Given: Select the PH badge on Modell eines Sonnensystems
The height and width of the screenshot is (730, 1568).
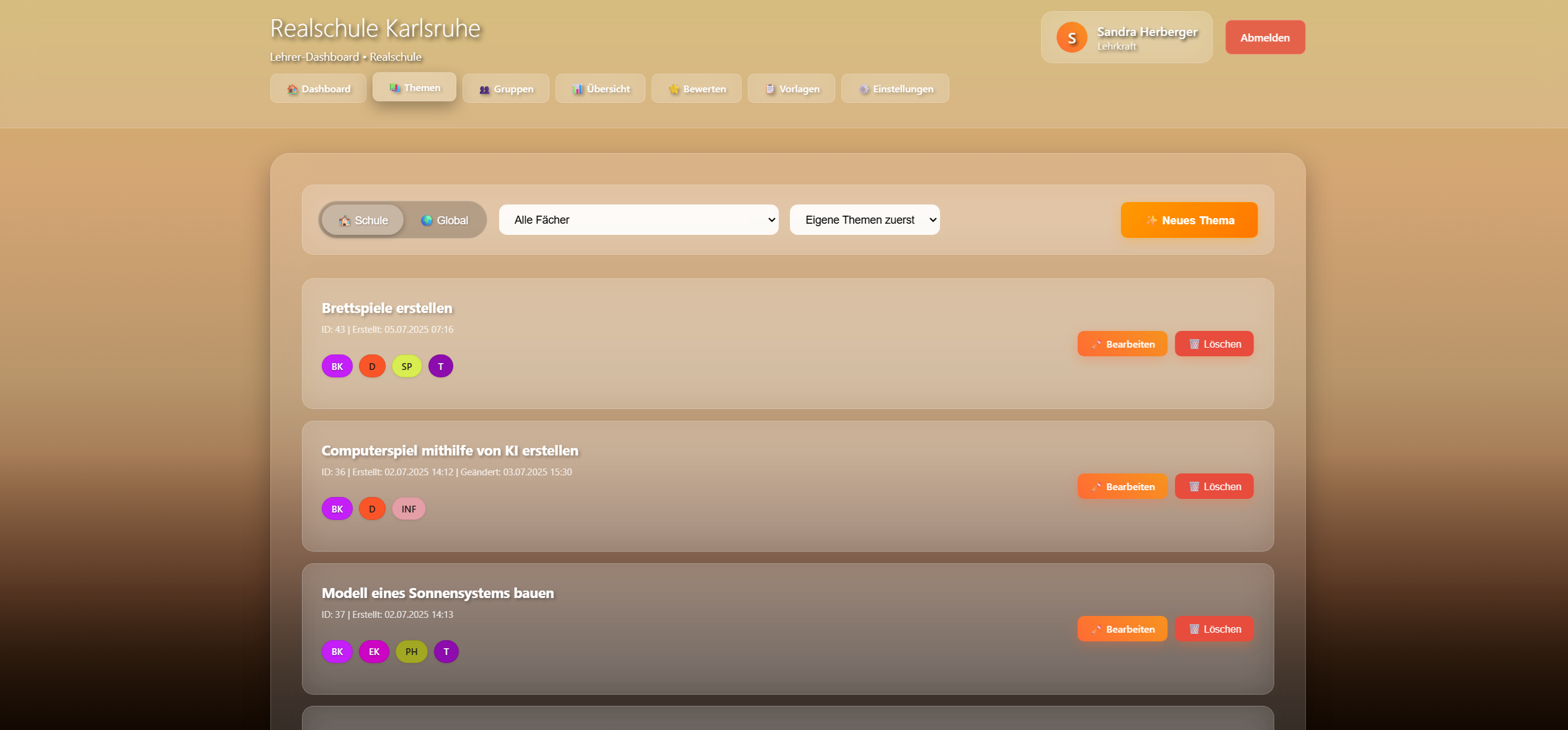Looking at the screenshot, I should pyautogui.click(x=411, y=651).
